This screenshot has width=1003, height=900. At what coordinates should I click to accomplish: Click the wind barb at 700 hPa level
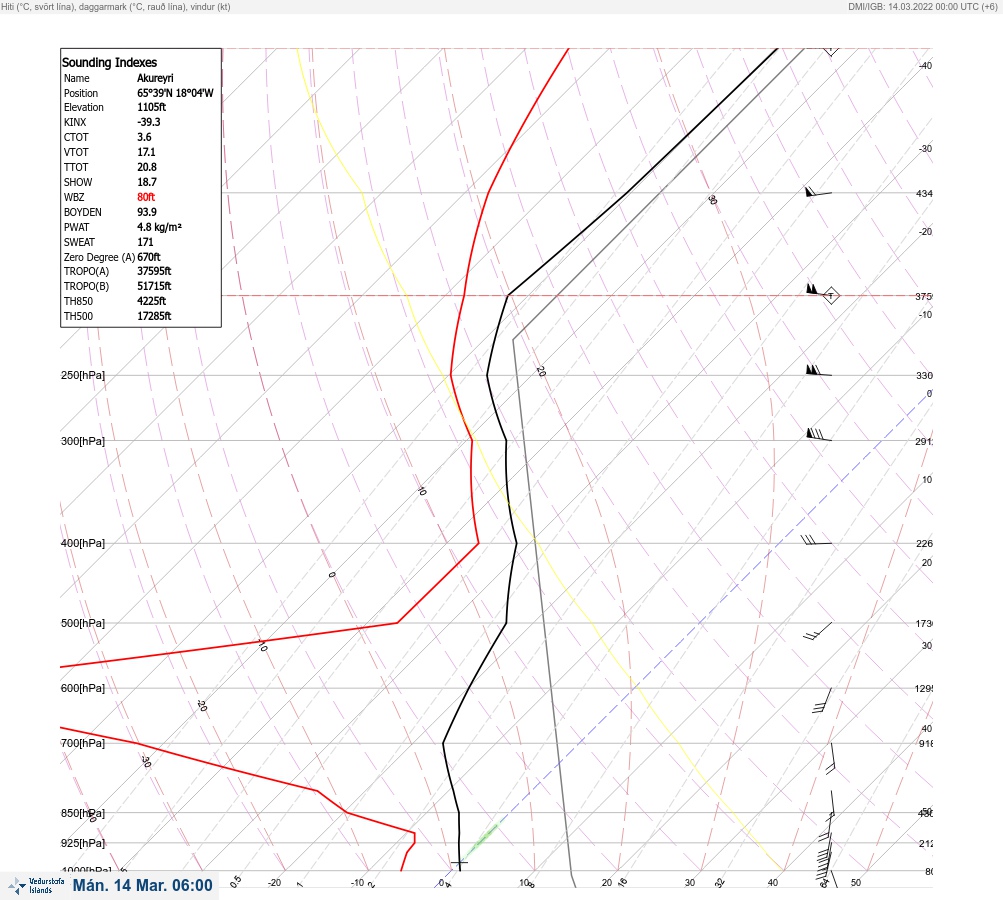click(x=831, y=759)
